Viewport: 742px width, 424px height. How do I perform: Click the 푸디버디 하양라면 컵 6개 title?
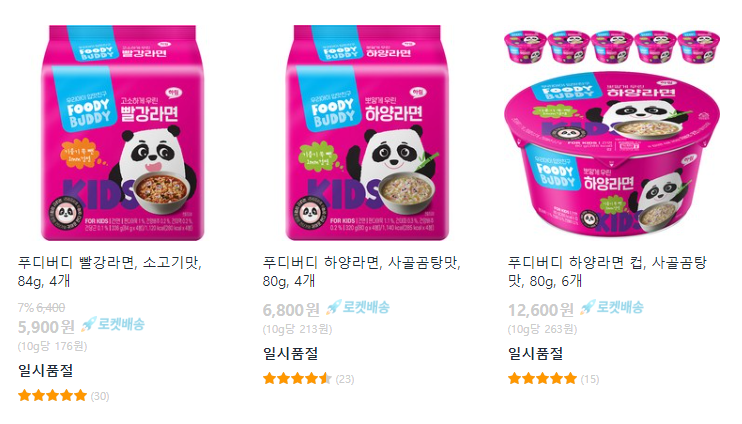[607, 272]
